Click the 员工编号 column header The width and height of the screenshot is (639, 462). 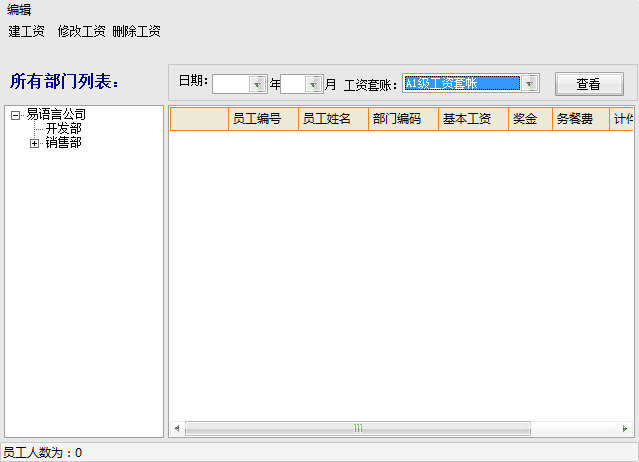263,119
